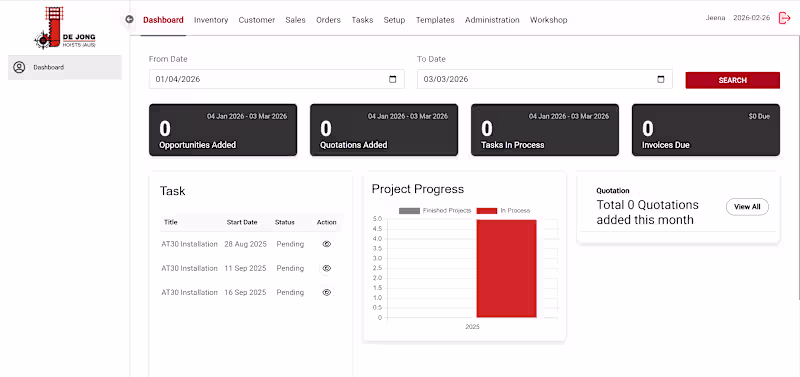This screenshot has width=800, height=377.
Task: Click the date 2026-02-26 in header
Action: tap(752, 18)
